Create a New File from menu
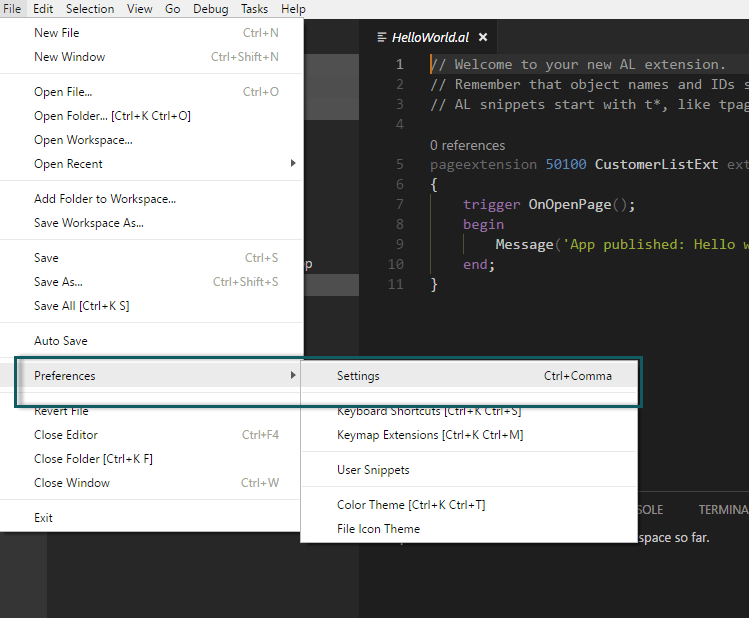749x618 pixels. pyautogui.click(x=57, y=33)
